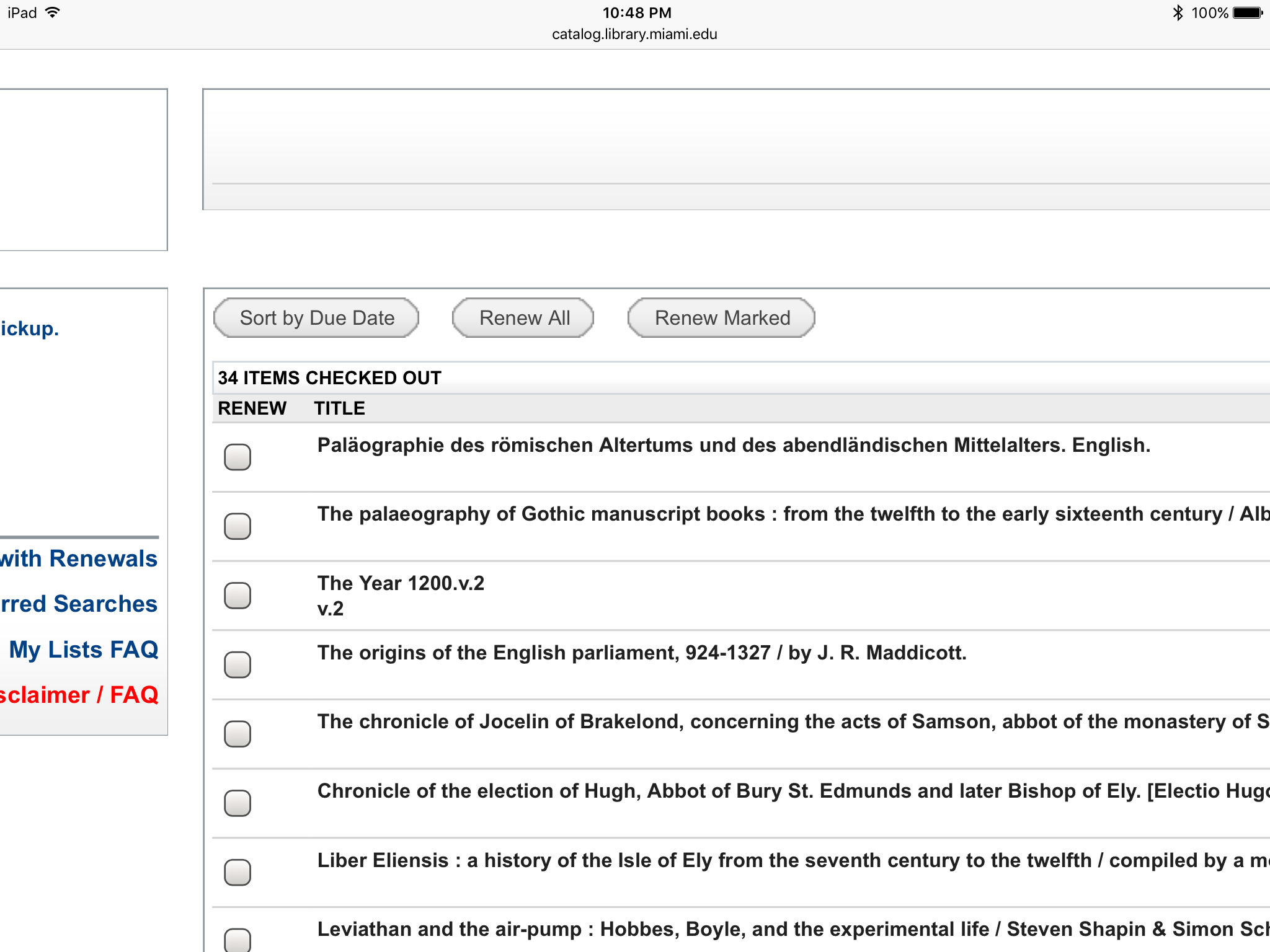Viewport: 1270px width, 952px height.
Task: Open the My Lists FAQ link
Action: pos(84,650)
